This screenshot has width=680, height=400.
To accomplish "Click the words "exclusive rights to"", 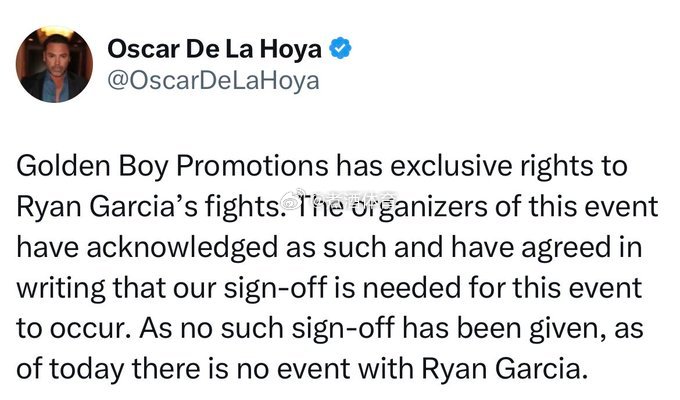I will click(509, 166).
